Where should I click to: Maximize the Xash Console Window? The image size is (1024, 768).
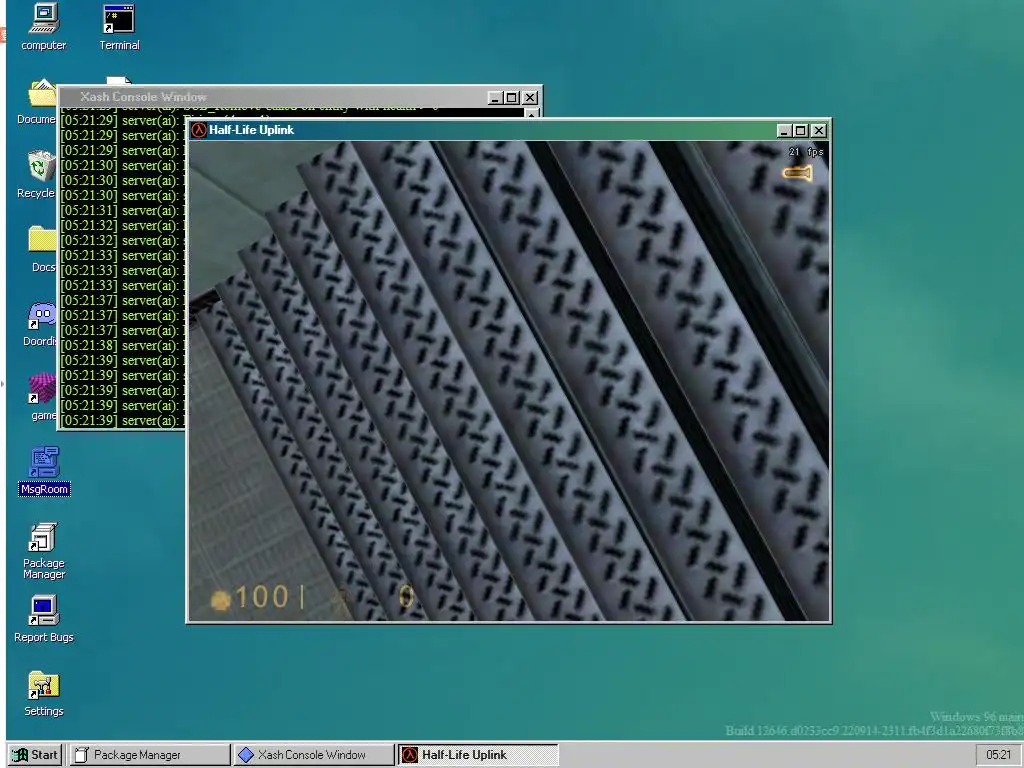tap(512, 98)
